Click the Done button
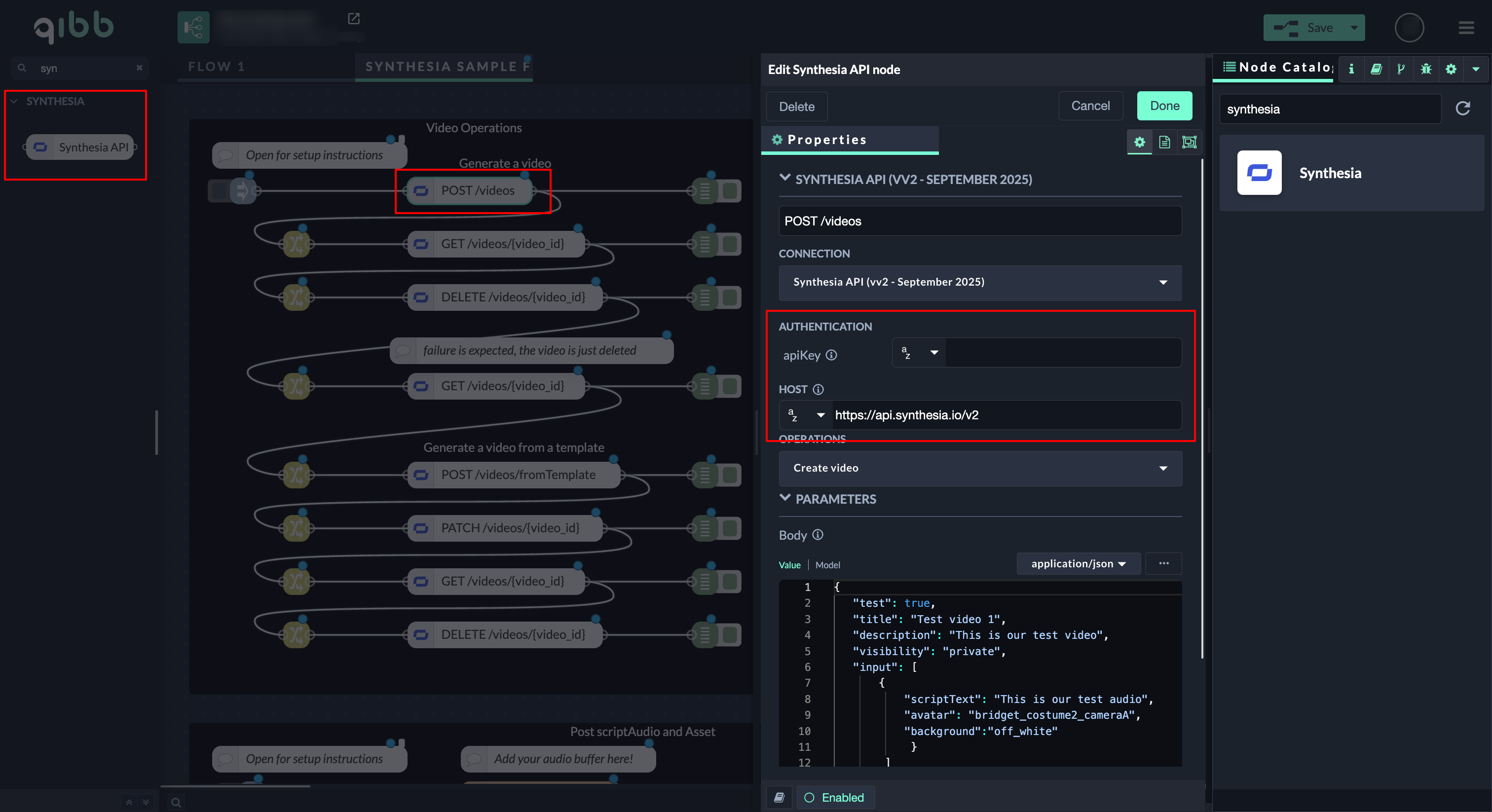 pyautogui.click(x=1164, y=106)
